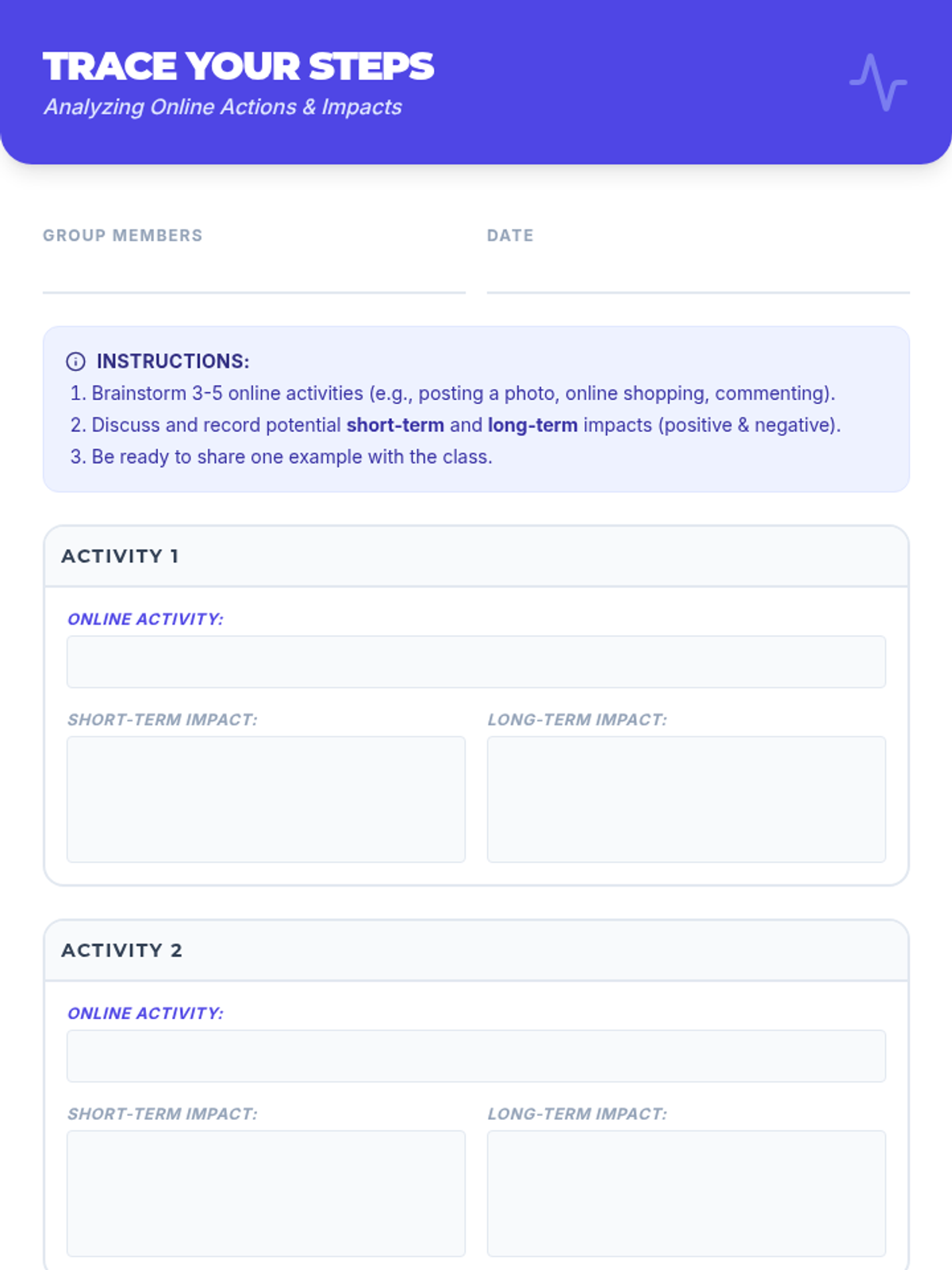Click the bold long-term text in instructions
This screenshot has width=952, height=1270.
click(532, 425)
